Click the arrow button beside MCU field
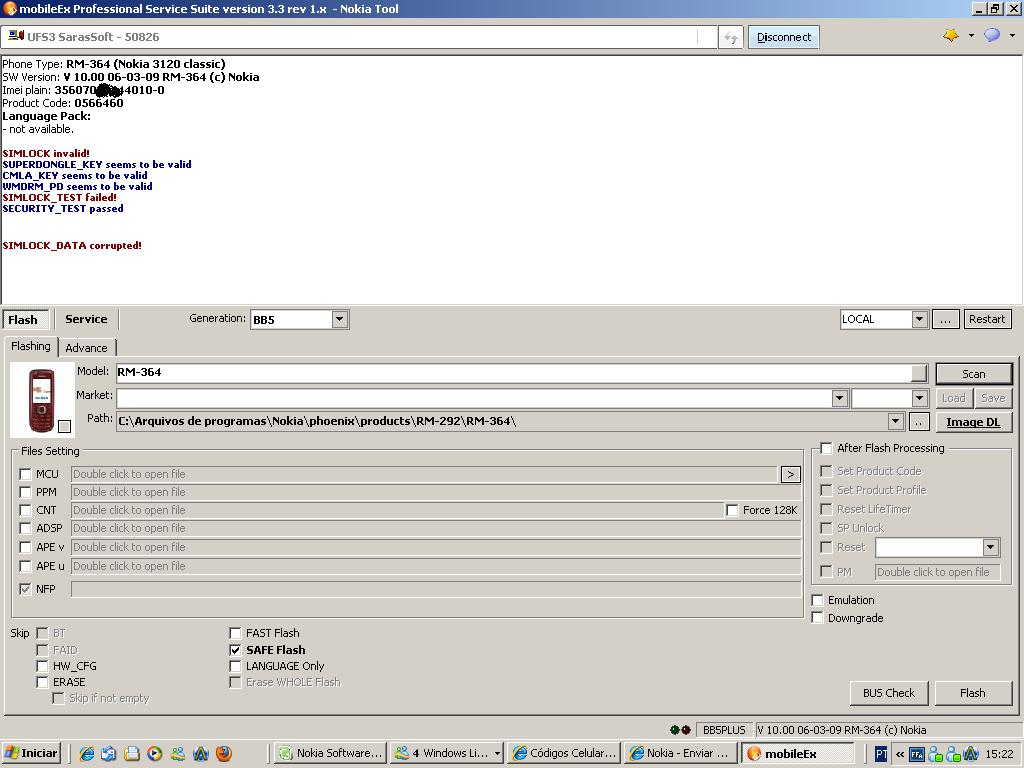 tap(790, 475)
